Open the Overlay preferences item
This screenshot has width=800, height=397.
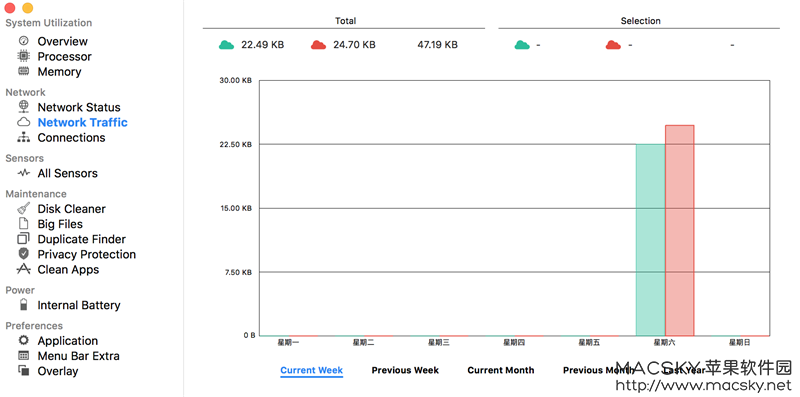click(58, 371)
